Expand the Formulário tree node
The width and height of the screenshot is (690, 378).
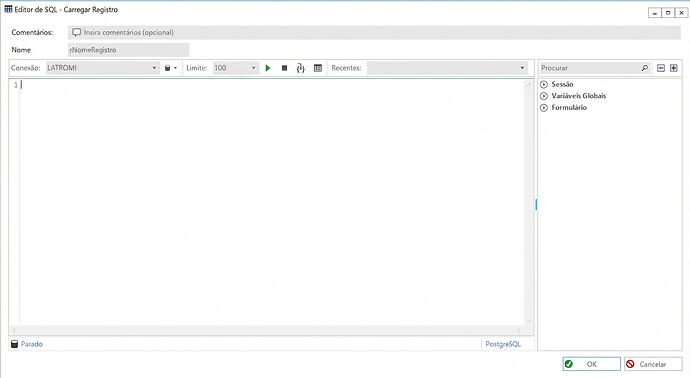[x=544, y=107]
